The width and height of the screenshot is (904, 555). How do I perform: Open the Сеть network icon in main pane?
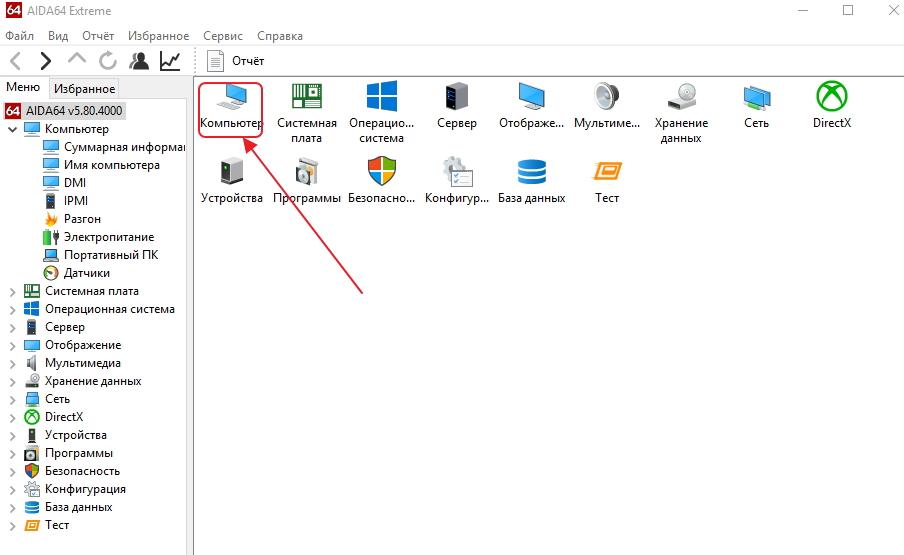(x=756, y=97)
